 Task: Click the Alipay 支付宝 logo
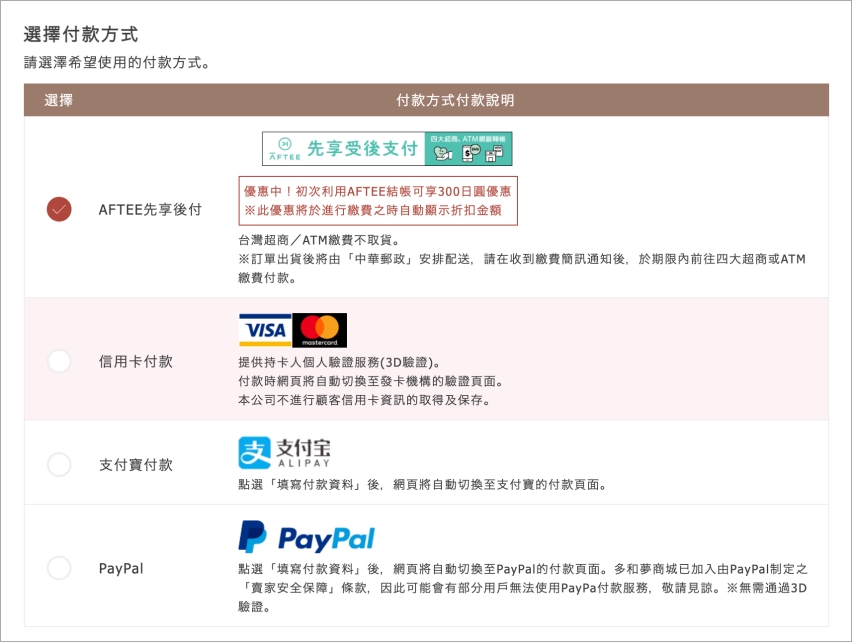point(284,453)
